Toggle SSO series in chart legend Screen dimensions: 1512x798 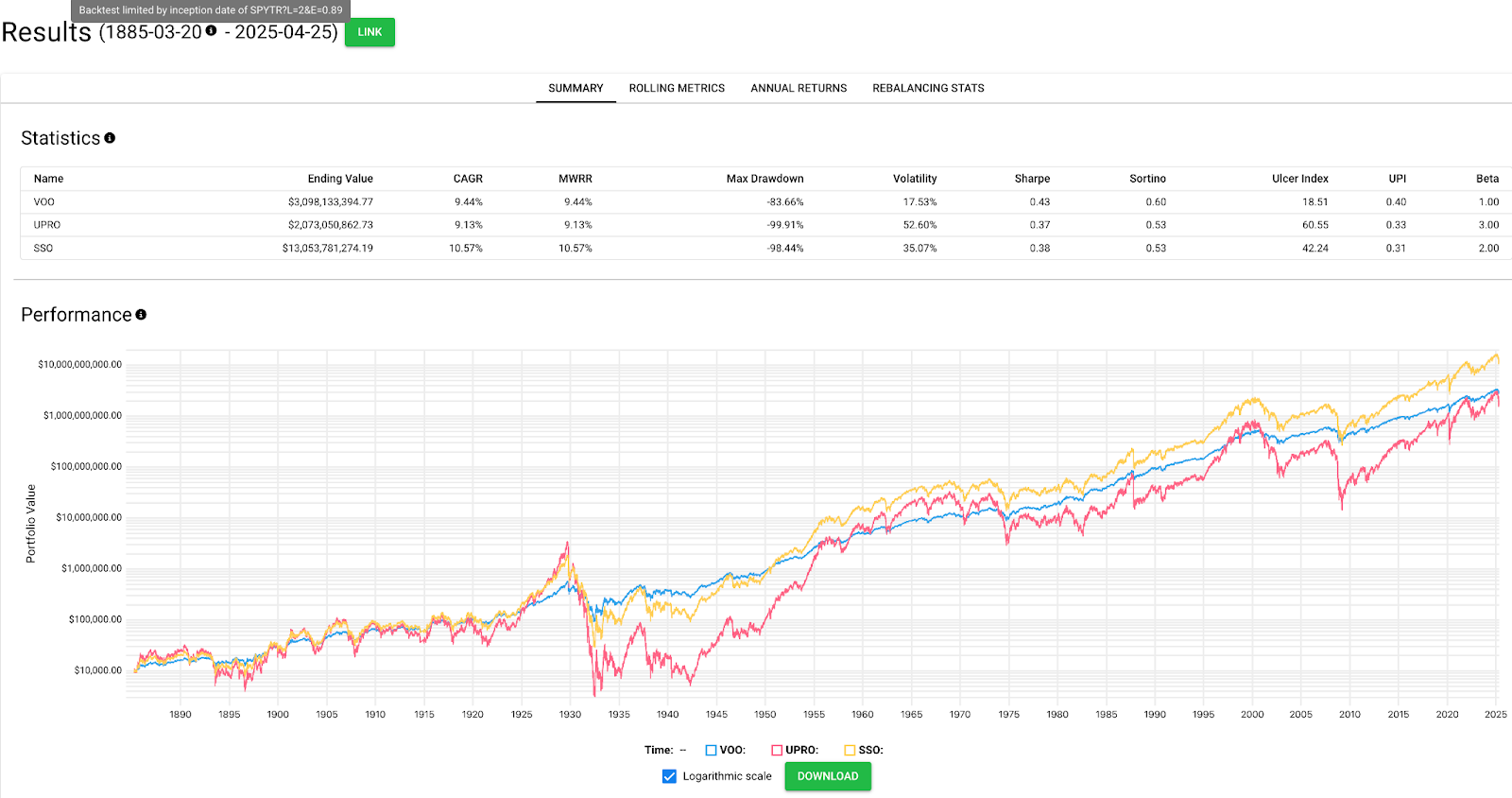(850, 750)
